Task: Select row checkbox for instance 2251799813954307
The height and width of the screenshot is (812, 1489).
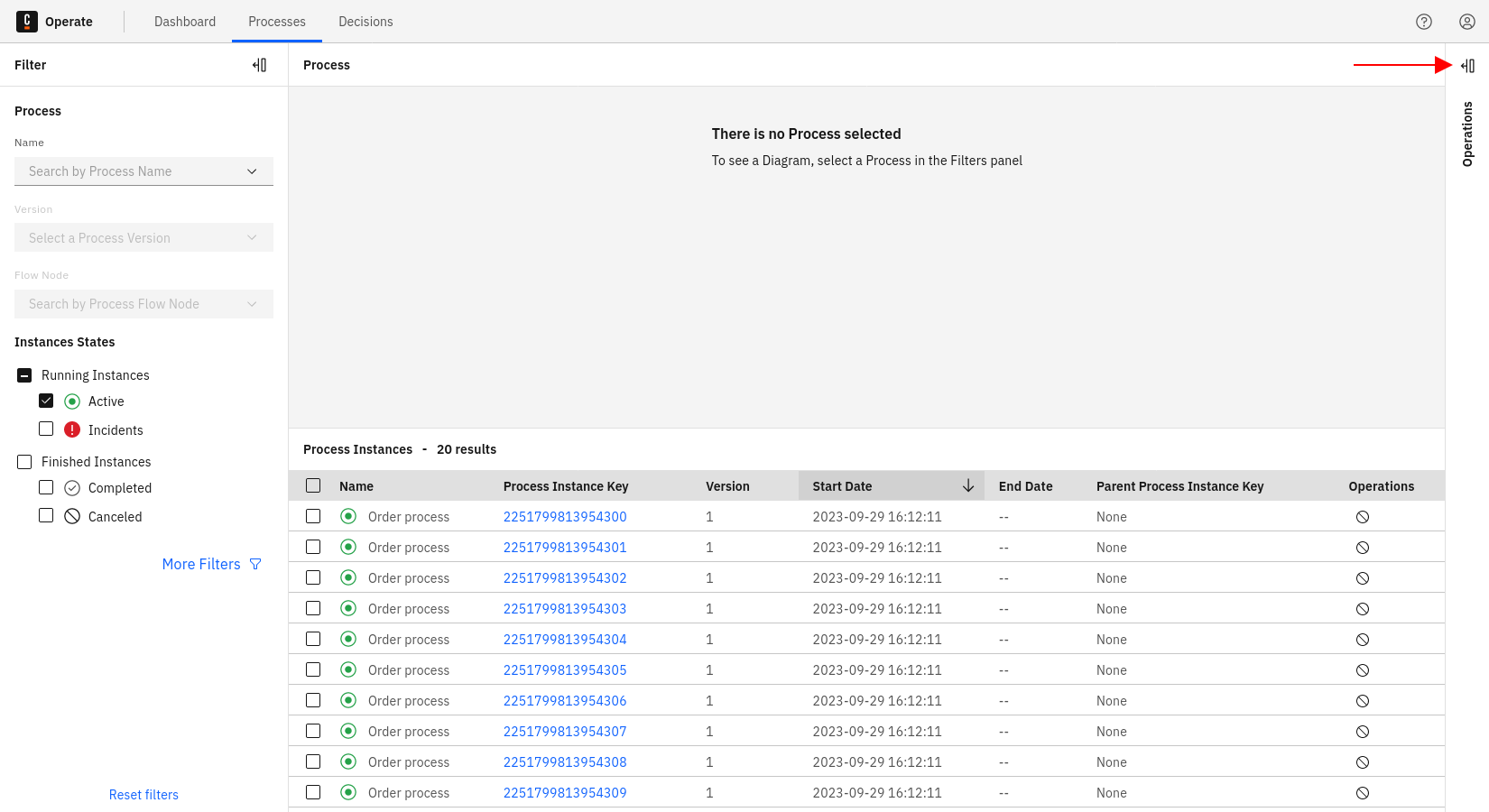Action: pyautogui.click(x=313, y=731)
